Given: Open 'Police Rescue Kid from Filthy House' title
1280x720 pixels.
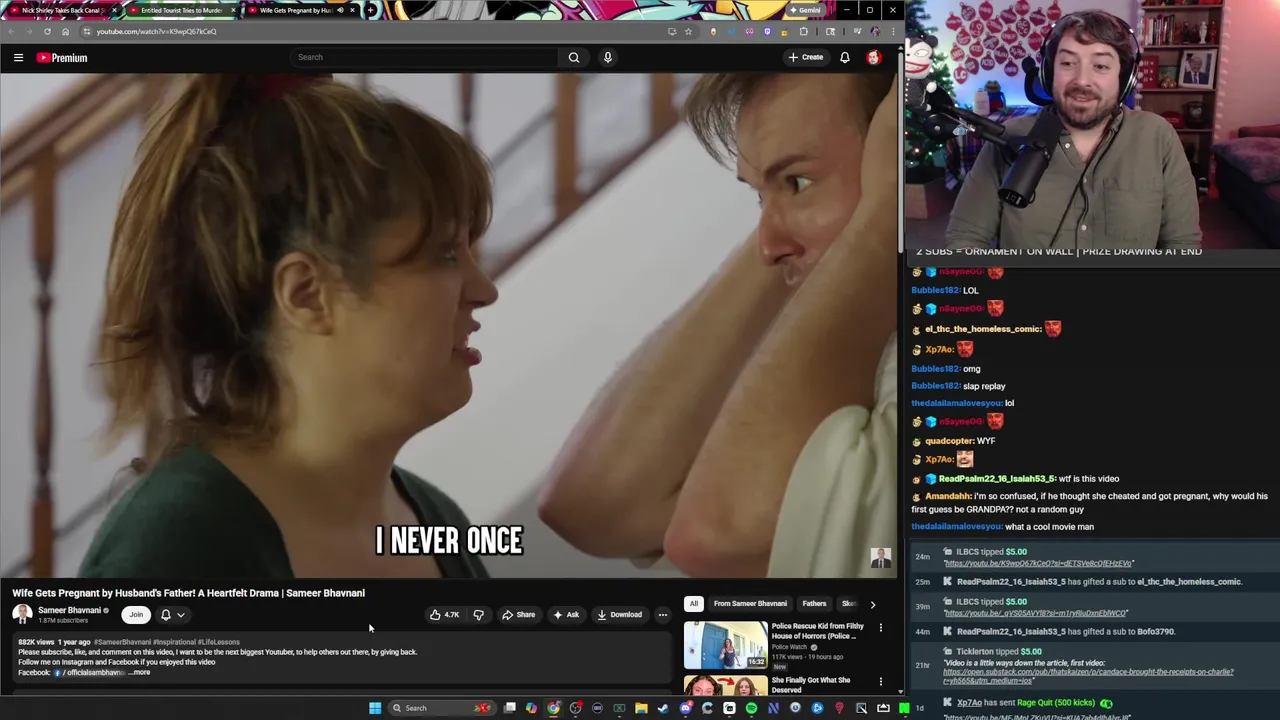Looking at the screenshot, I should click(x=817, y=631).
